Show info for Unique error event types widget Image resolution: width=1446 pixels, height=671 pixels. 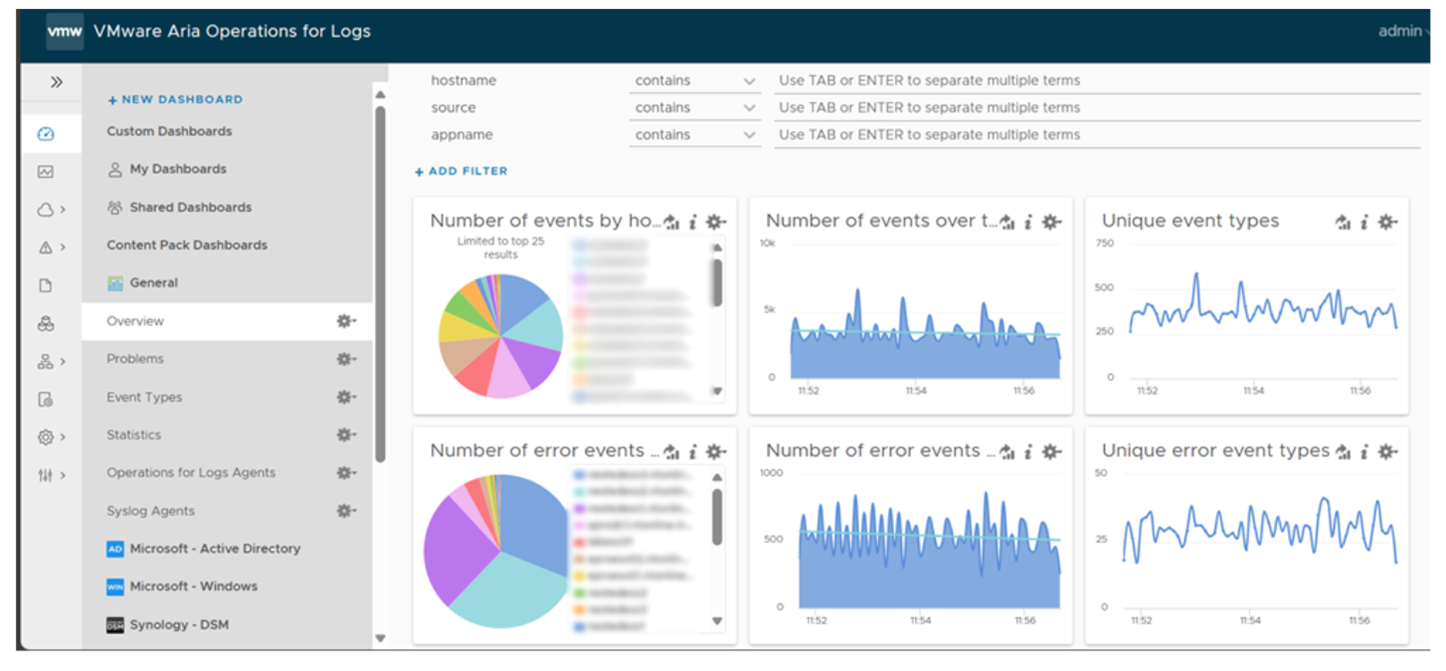pos(1364,452)
